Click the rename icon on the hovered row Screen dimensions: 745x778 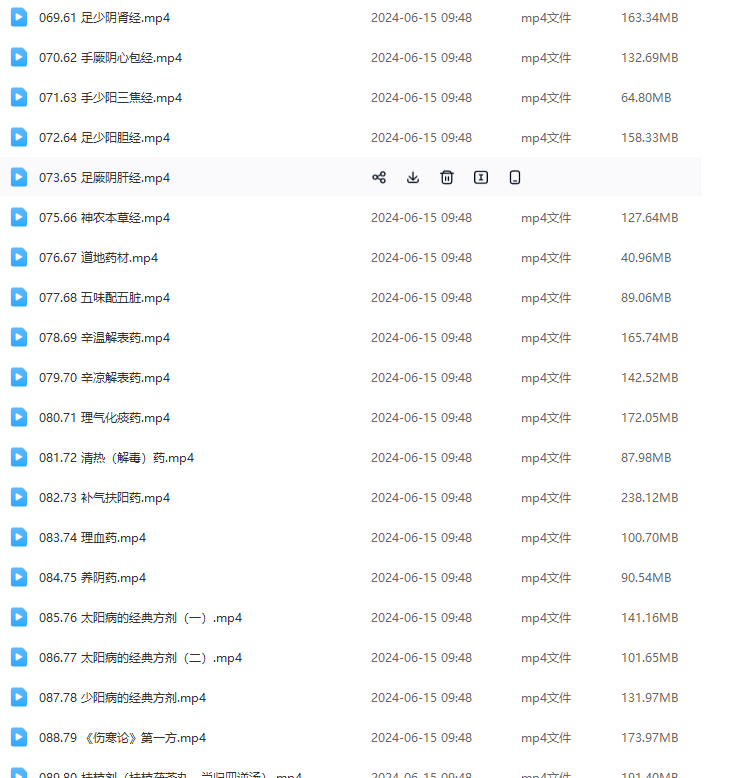pos(481,178)
